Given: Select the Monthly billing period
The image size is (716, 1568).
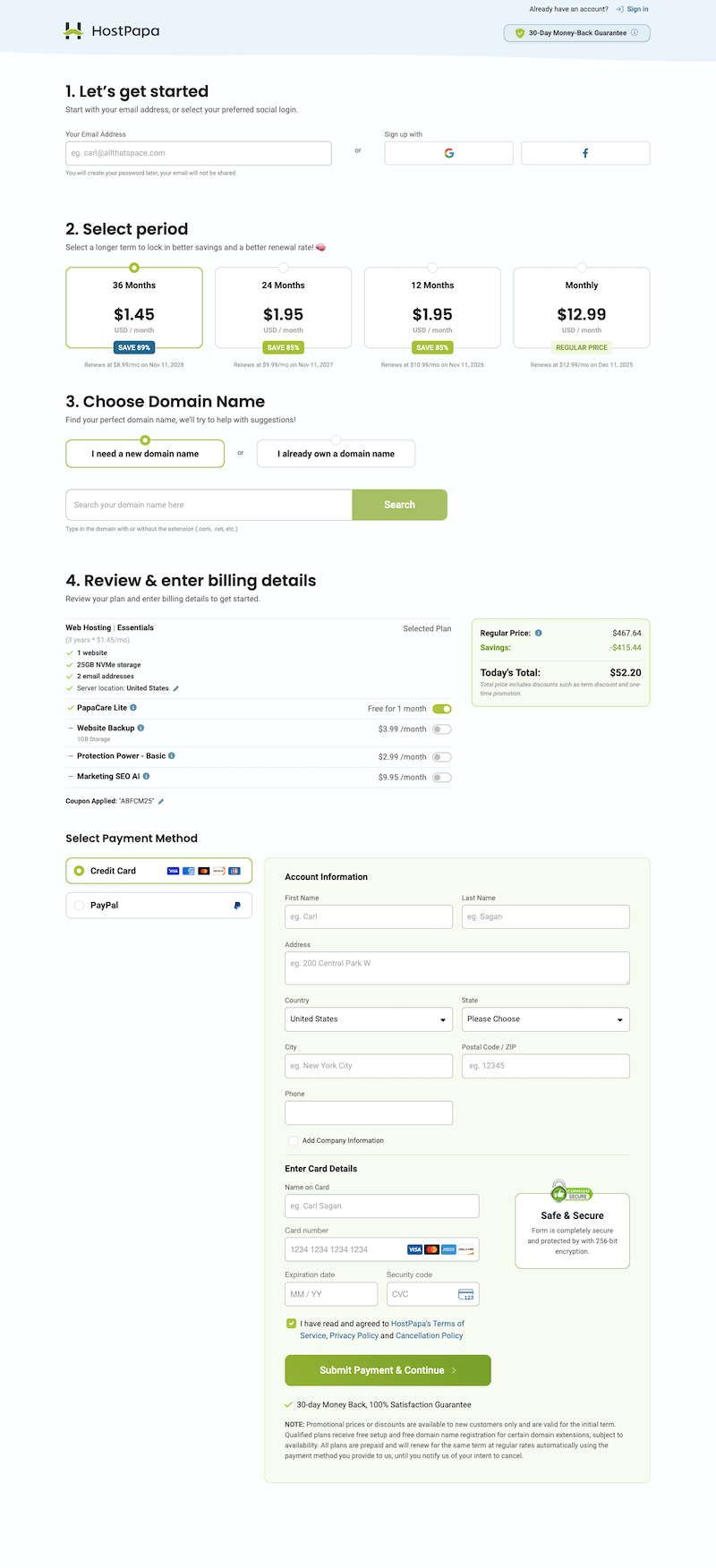Looking at the screenshot, I should (581, 307).
